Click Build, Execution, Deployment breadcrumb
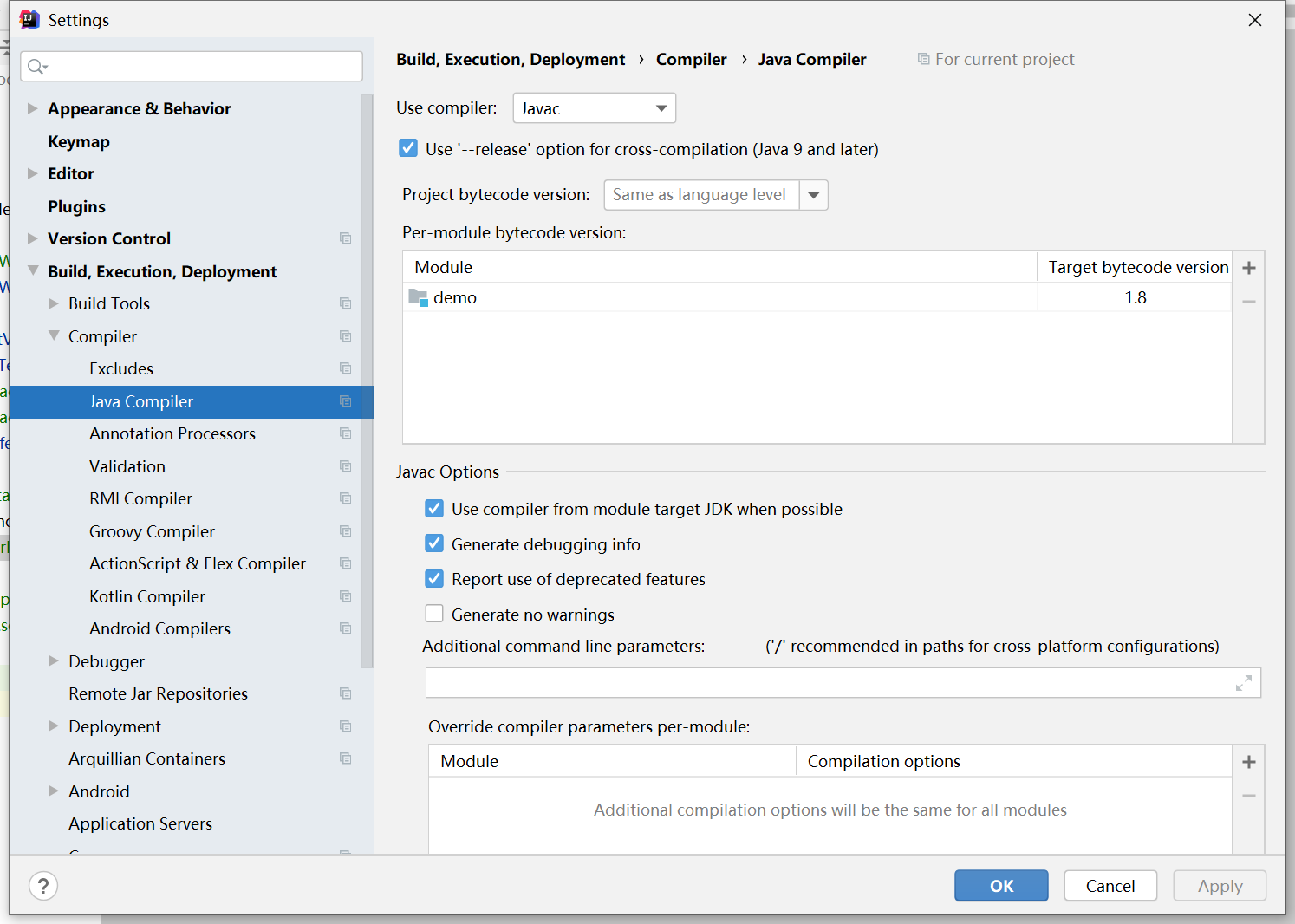This screenshot has height=924, width=1295. pyautogui.click(x=511, y=59)
